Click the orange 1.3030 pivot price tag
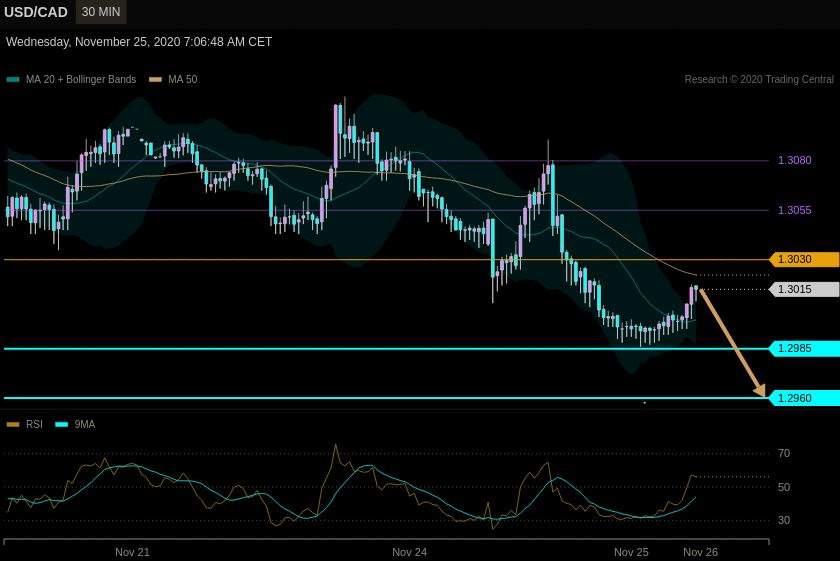 [x=804, y=259]
